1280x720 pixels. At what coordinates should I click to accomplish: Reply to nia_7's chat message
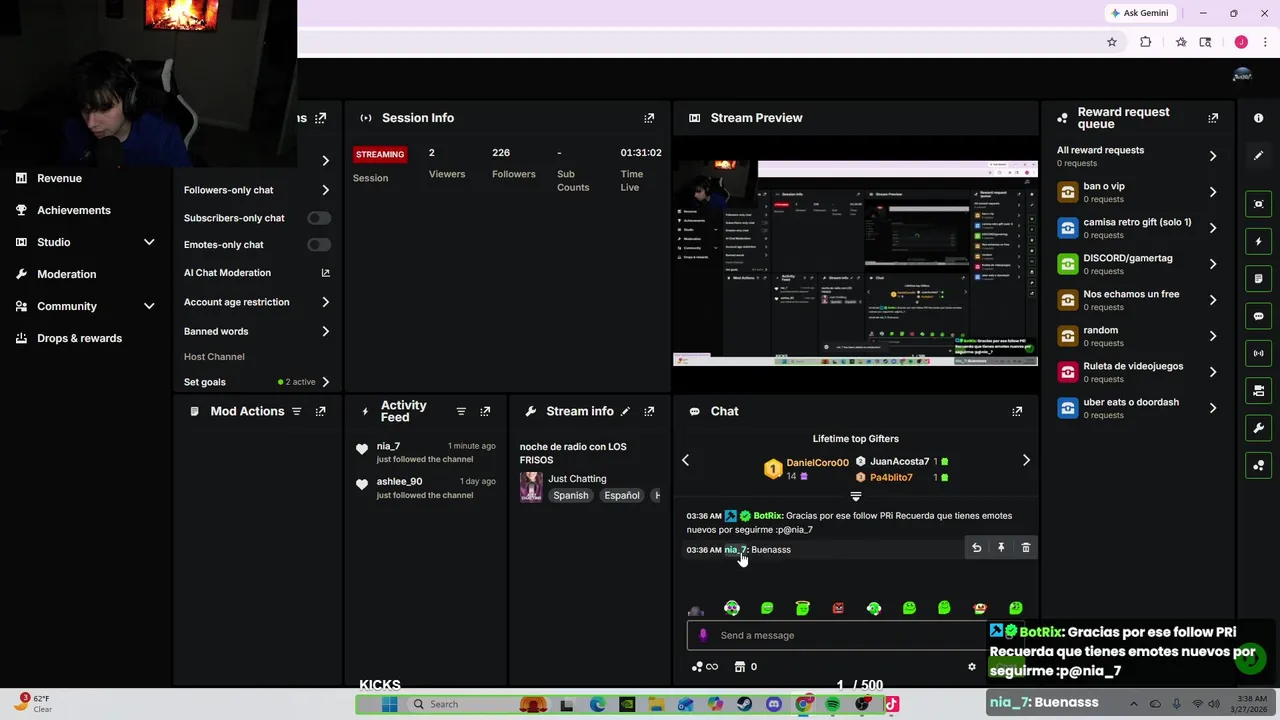click(976, 548)
